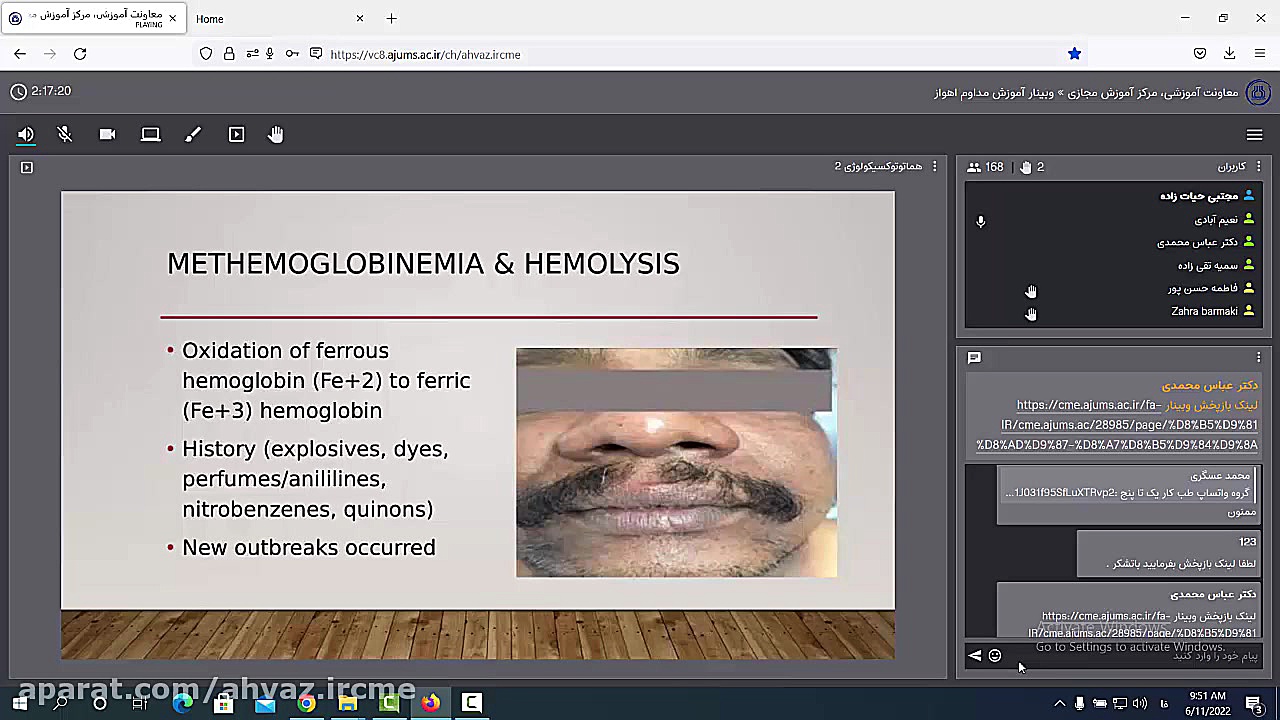The width and height of the screenshot is (1280, 720).
Task: Open the chat panel options menu
Action: tap(1258, 357)
